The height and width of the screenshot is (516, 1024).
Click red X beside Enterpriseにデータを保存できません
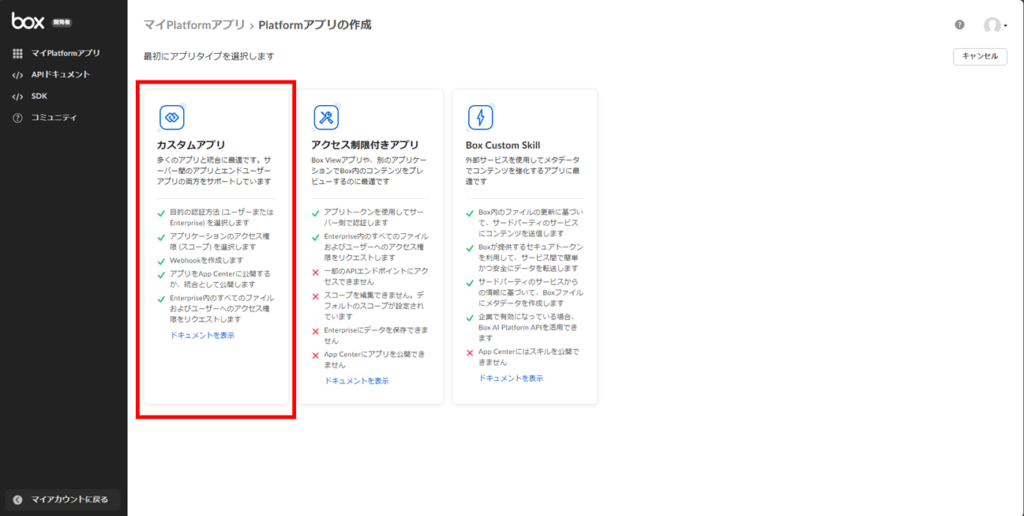(x=315, y=331)
